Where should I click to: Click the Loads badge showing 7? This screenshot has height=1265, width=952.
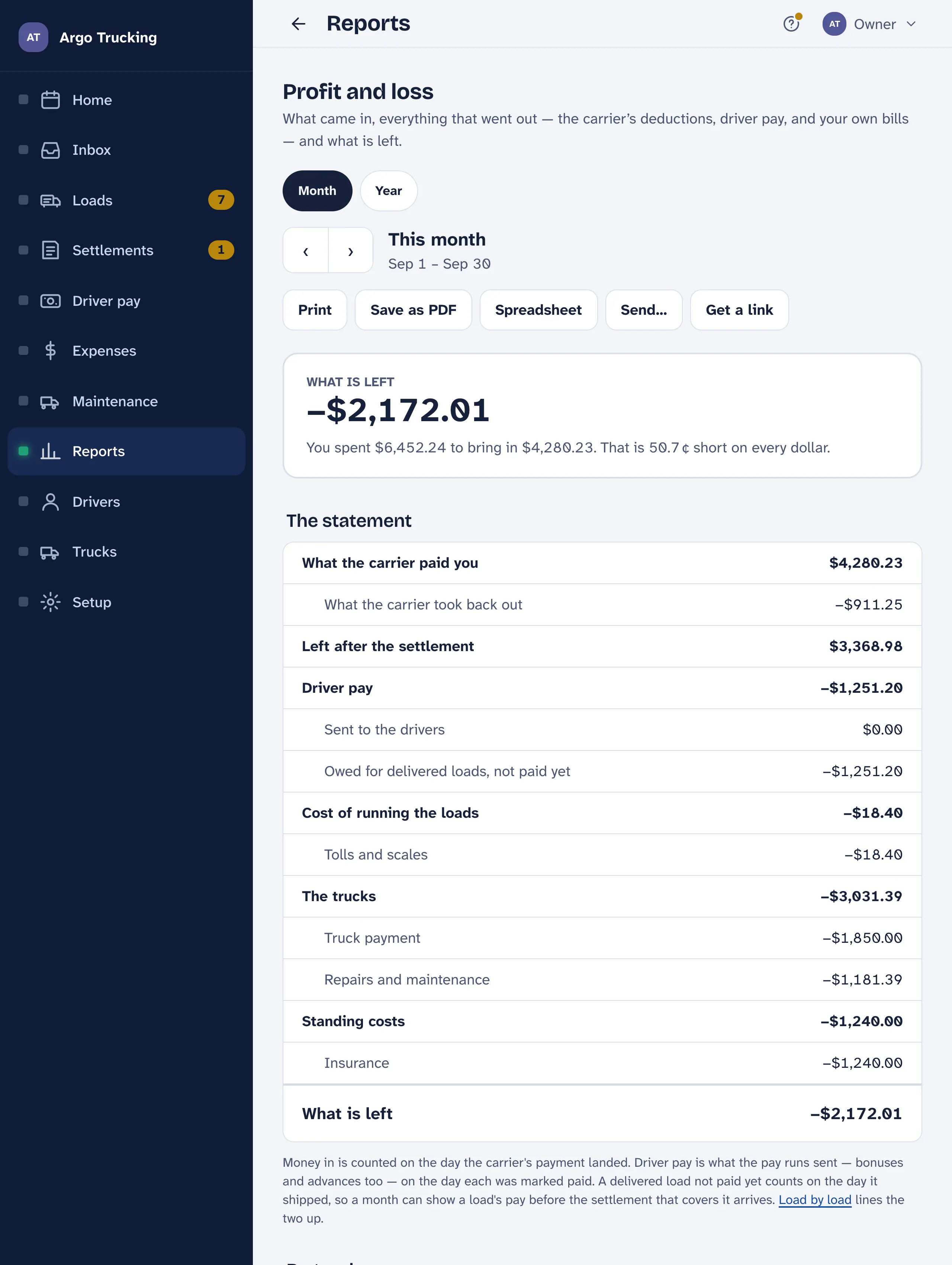tap(221, 199)
